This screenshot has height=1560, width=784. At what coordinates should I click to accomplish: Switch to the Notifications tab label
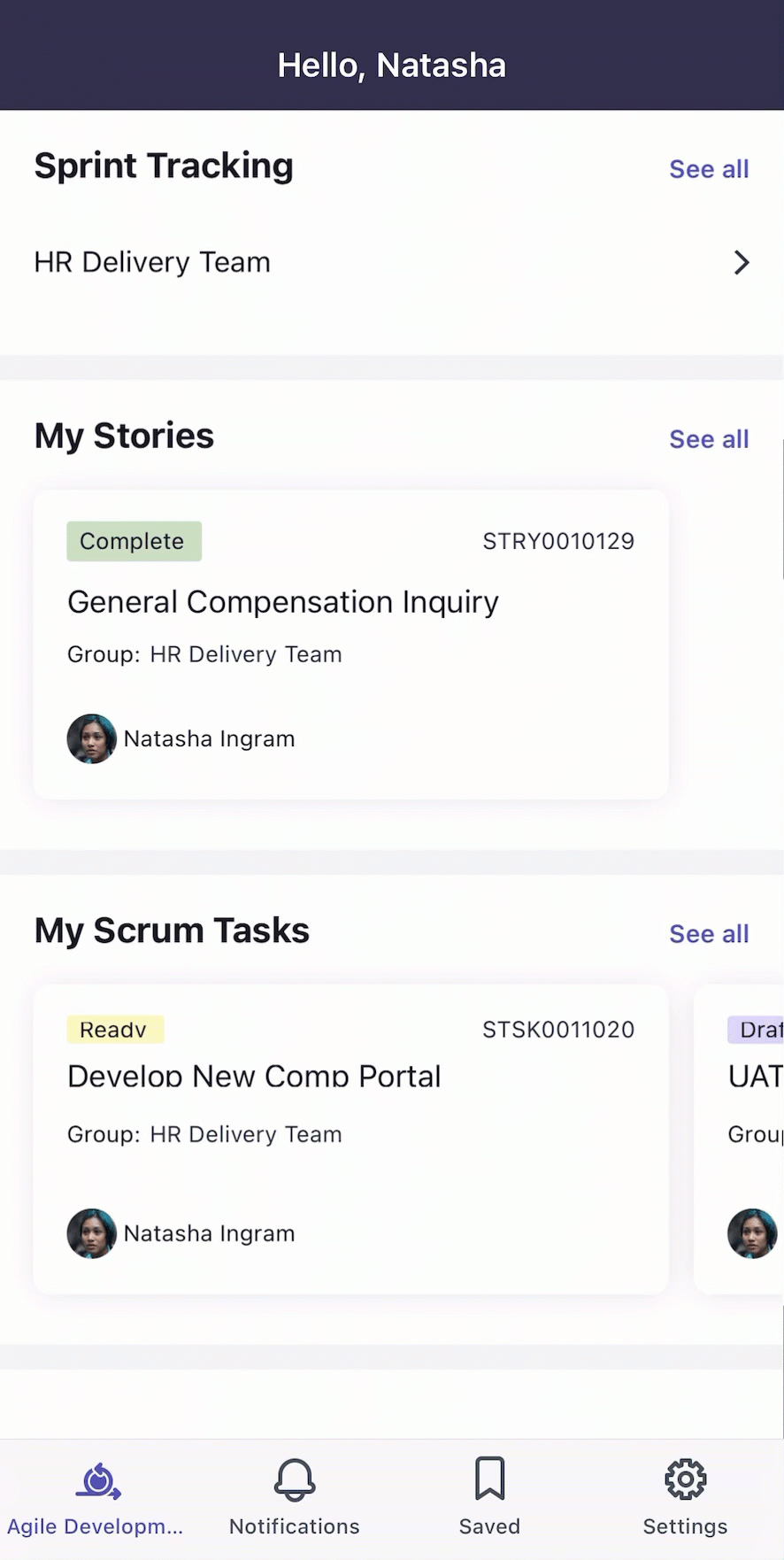(295, 1526)
